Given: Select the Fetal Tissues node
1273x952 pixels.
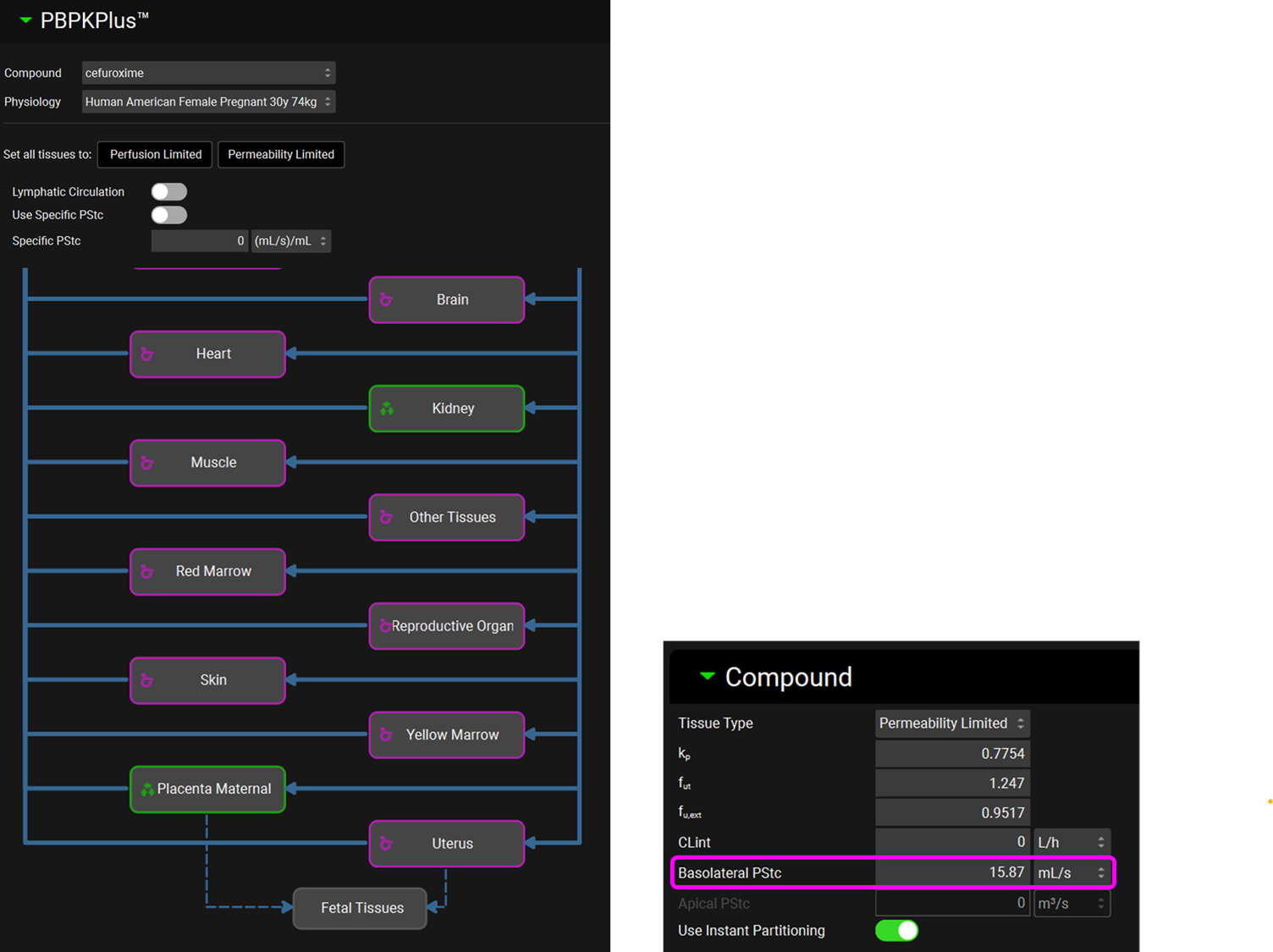Looking at the screenshot, I should 361,908.
